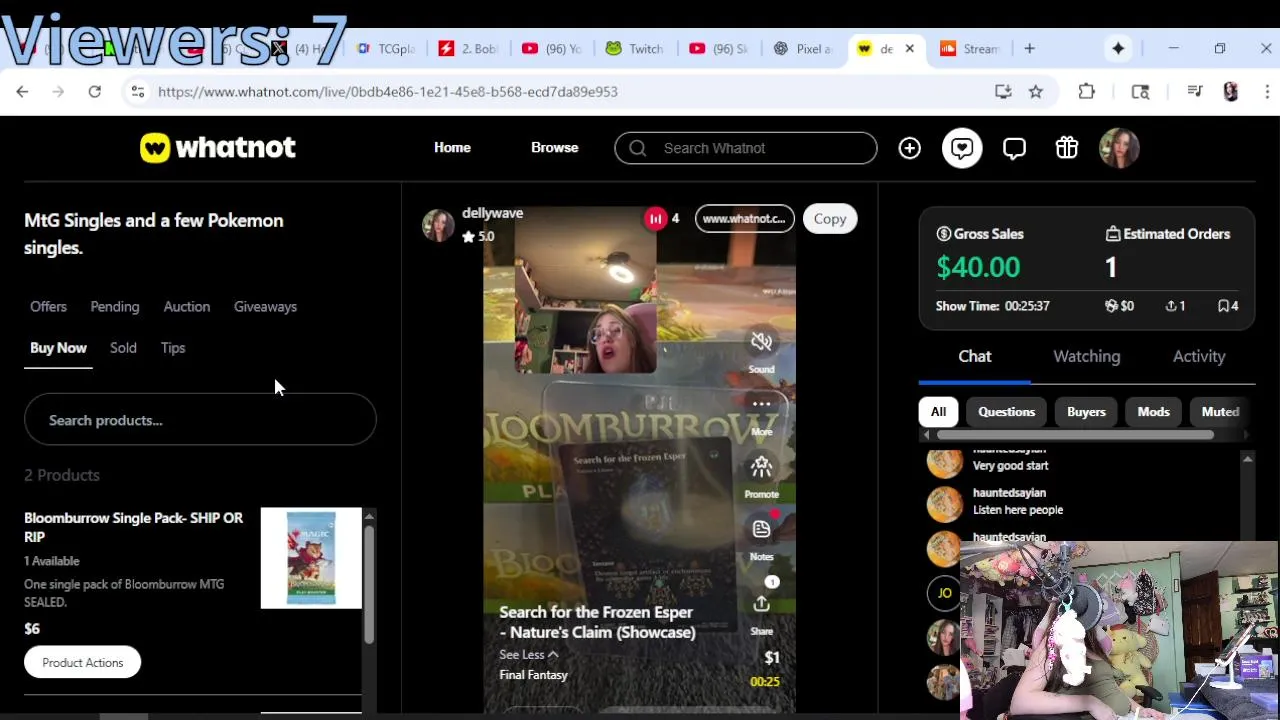
Task: Switch to the Chat tab
Action: (x=975, y=356)
